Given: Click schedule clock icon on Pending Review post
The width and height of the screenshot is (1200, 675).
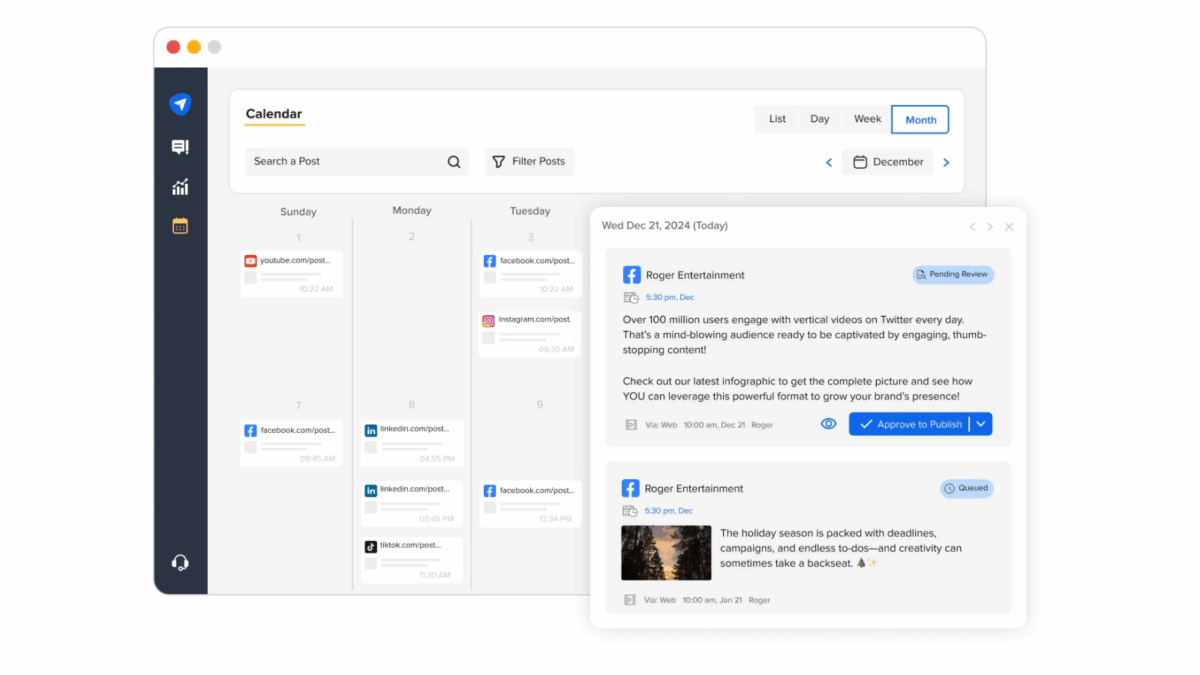Looking at the screenshot, I should [631, 297].
